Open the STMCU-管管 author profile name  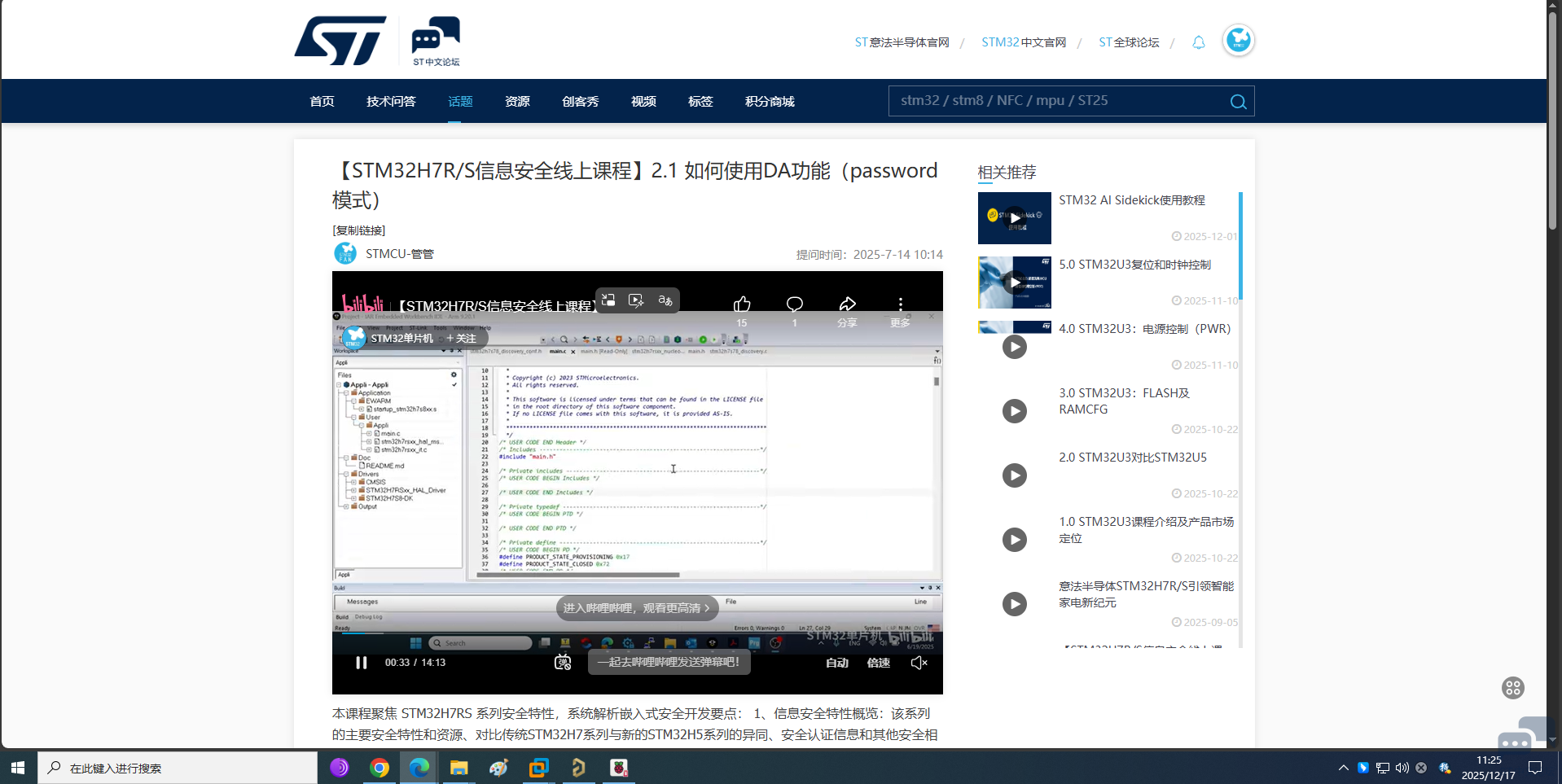[400, 254]
